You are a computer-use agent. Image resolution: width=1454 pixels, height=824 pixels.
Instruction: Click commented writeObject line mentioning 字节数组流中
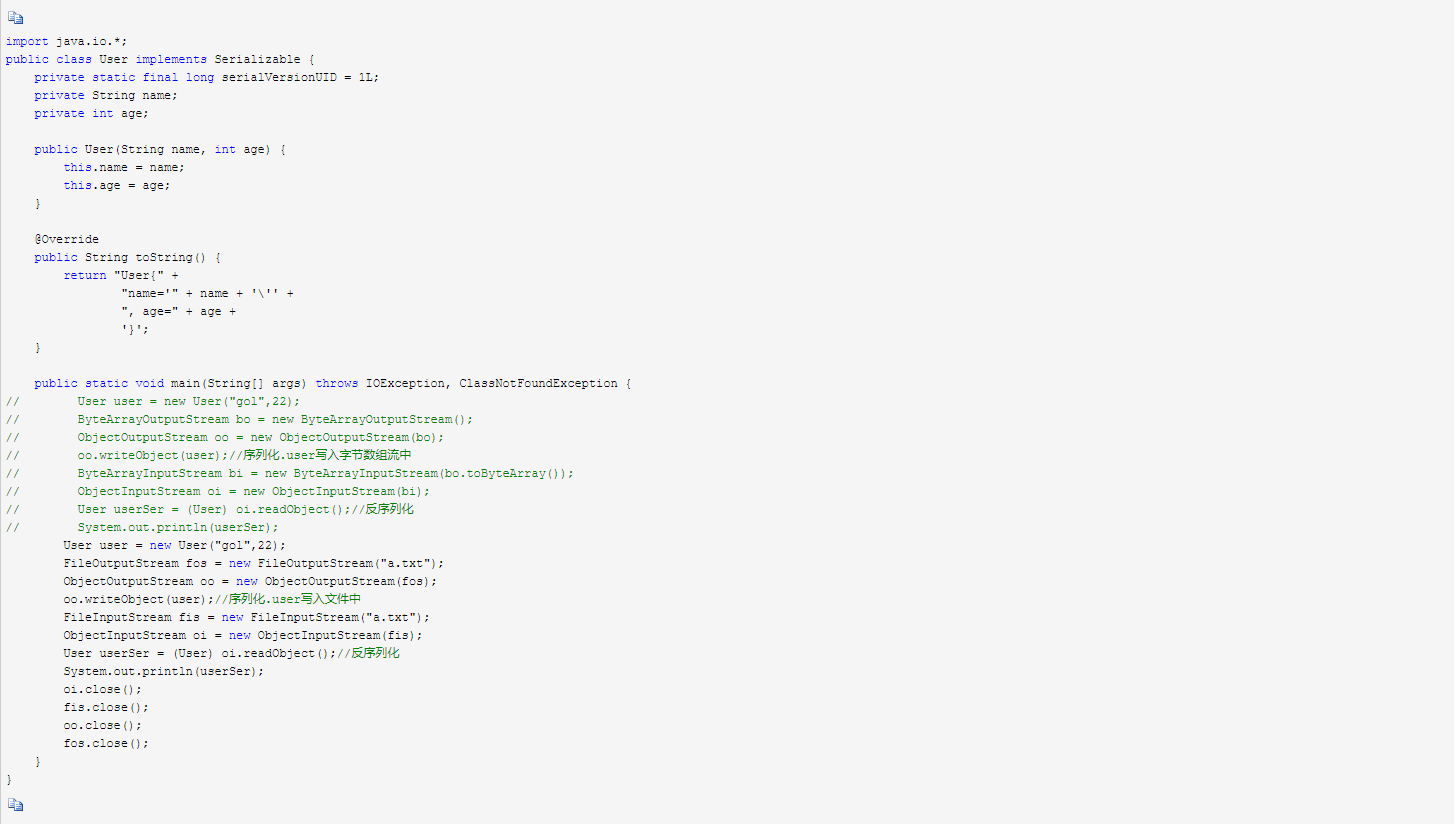pyautogui.click(x=209, y=455)
